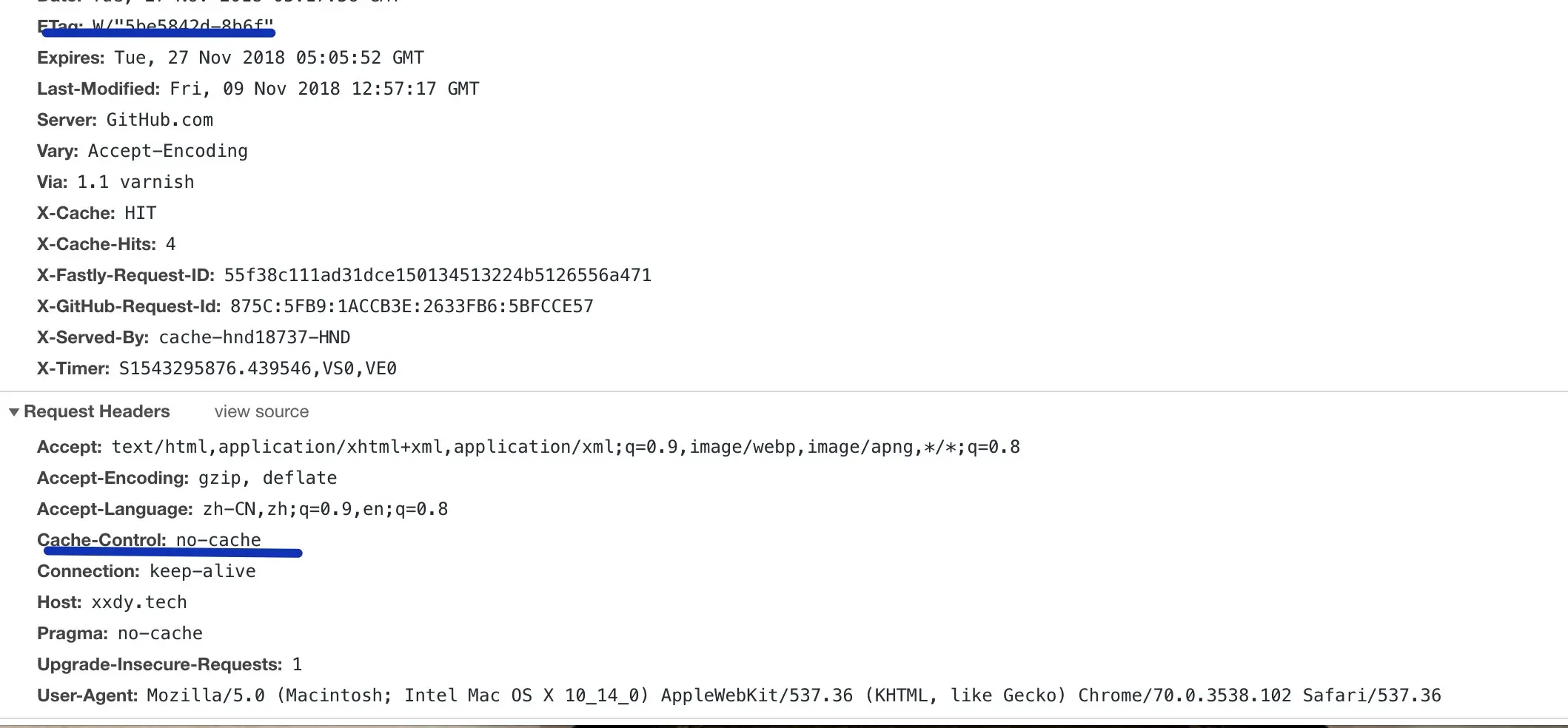The image size is (1568, 728).
Task: Select the Host xxdy.tech header
Action: pyautogui.click(x=112, y=602)
